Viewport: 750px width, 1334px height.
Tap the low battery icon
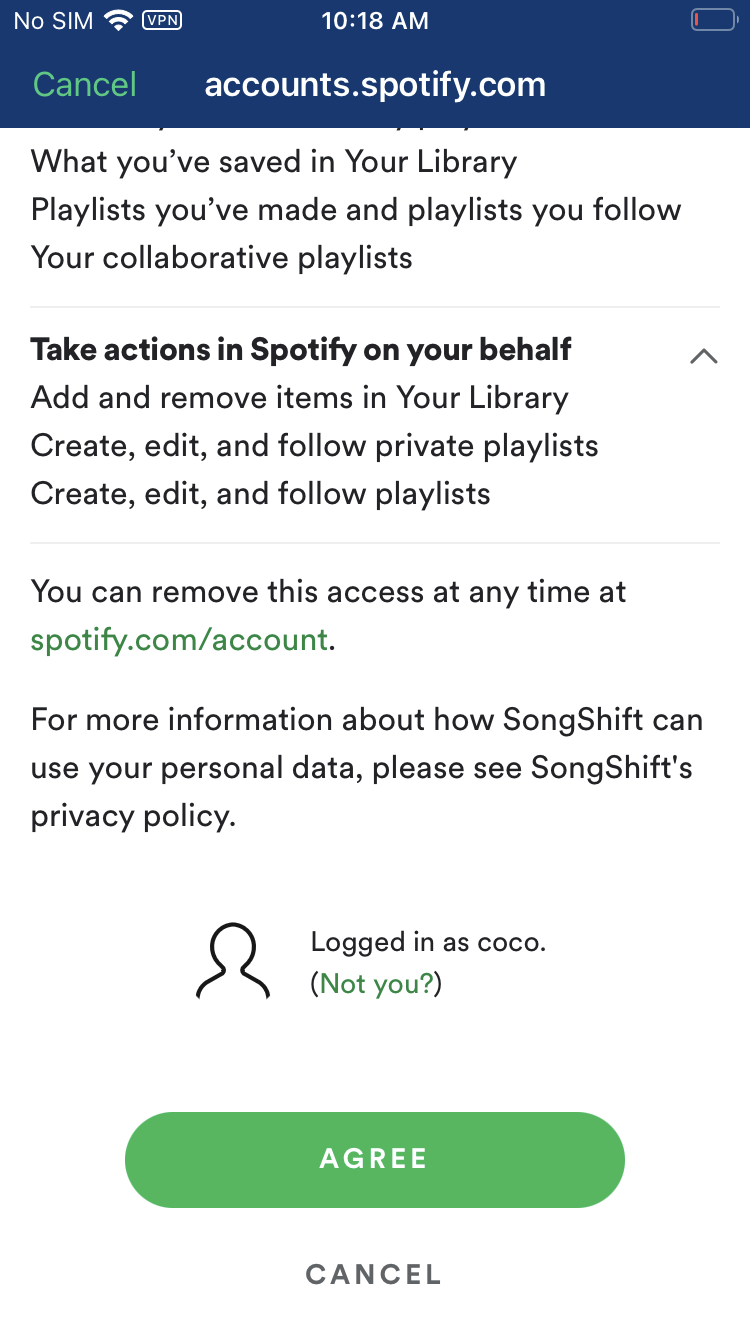click(x=712, y=20)
